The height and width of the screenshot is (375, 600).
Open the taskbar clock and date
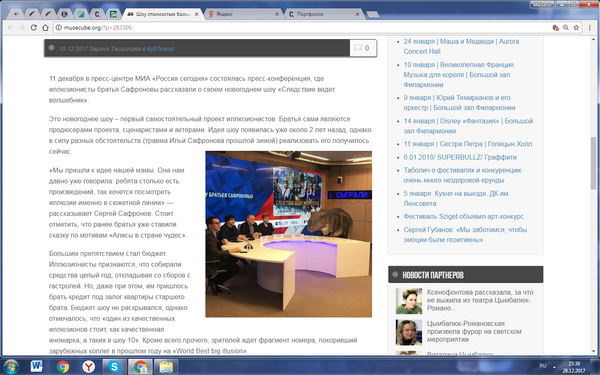574,367
